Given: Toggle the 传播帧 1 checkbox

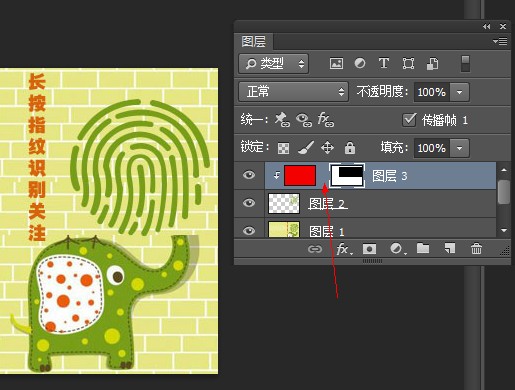Looking at the screenshot, I should coord(409,120).
